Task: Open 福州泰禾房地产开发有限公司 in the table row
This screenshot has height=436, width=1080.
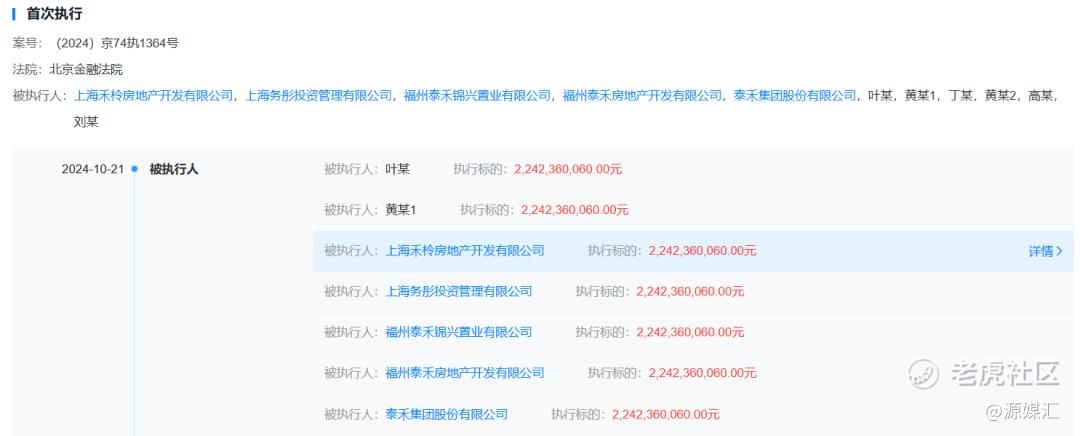Action: pos(465,373)
